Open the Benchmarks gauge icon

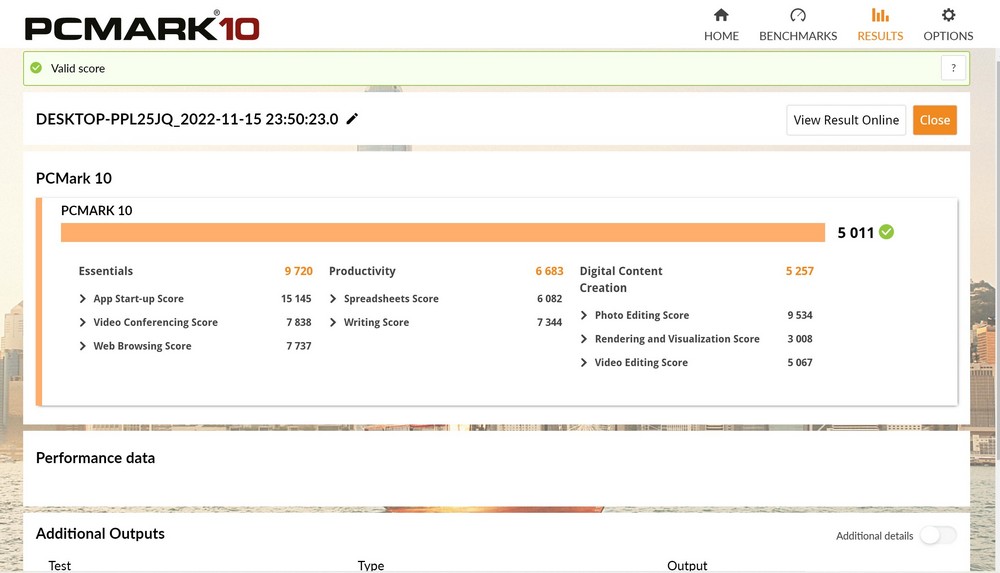(798, 15)
